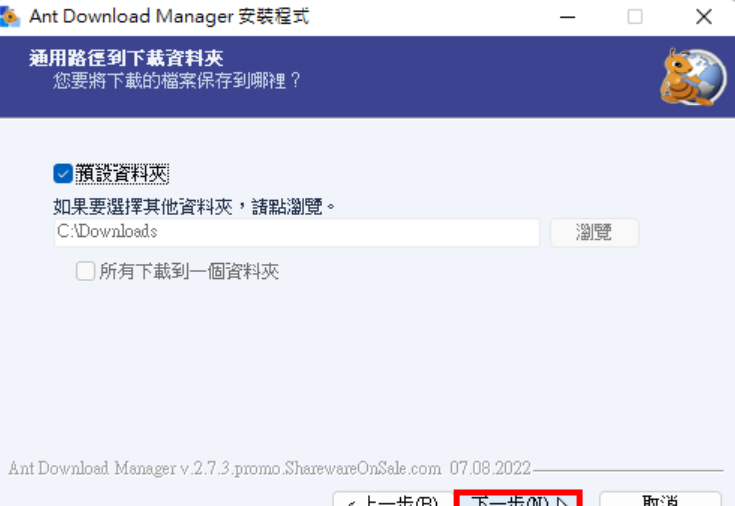Screen dimensions: 735x506
Task: Click the version promo text at bottom
Action: 270,468
